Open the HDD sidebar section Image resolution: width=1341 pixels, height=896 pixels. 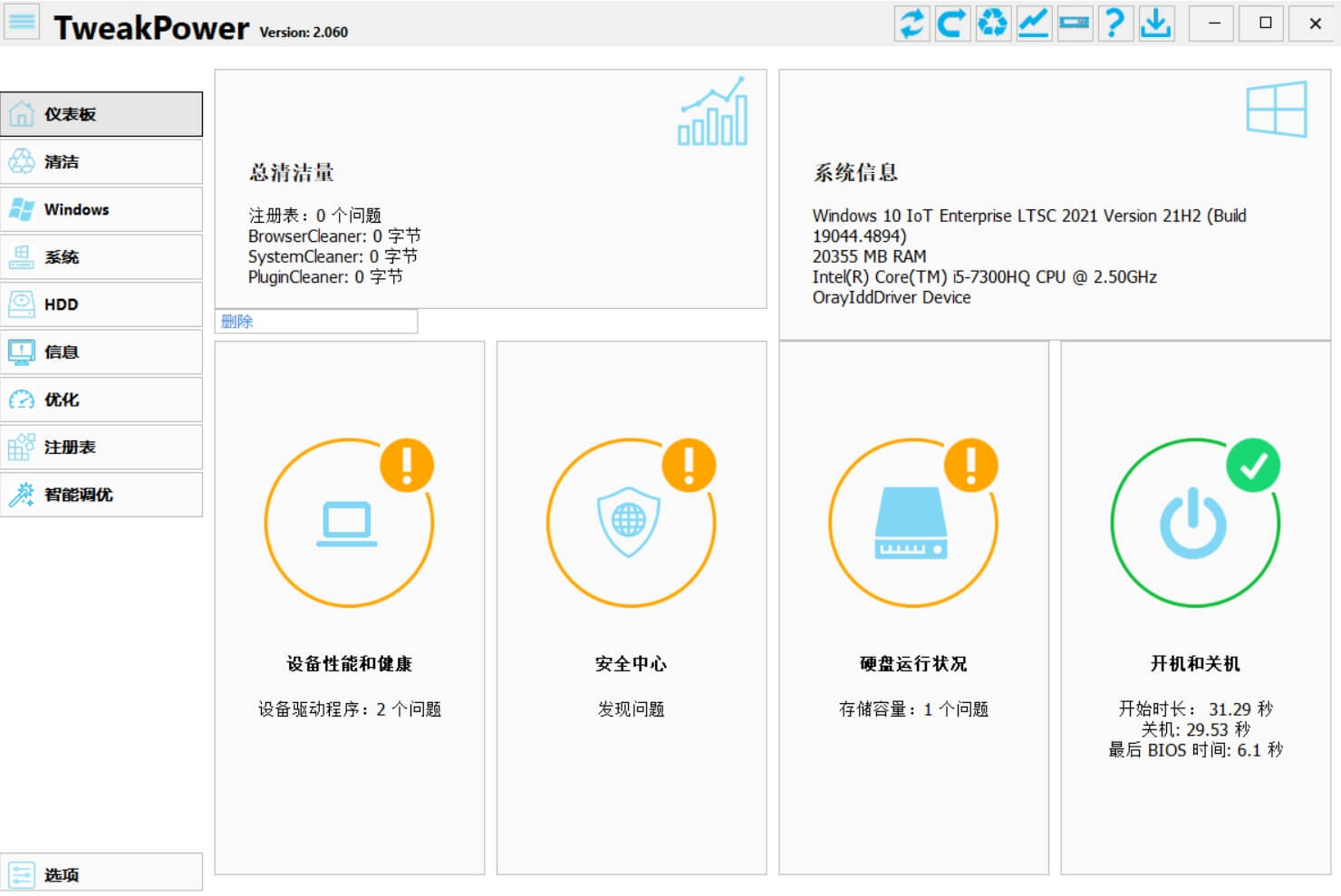pos(101,304)
